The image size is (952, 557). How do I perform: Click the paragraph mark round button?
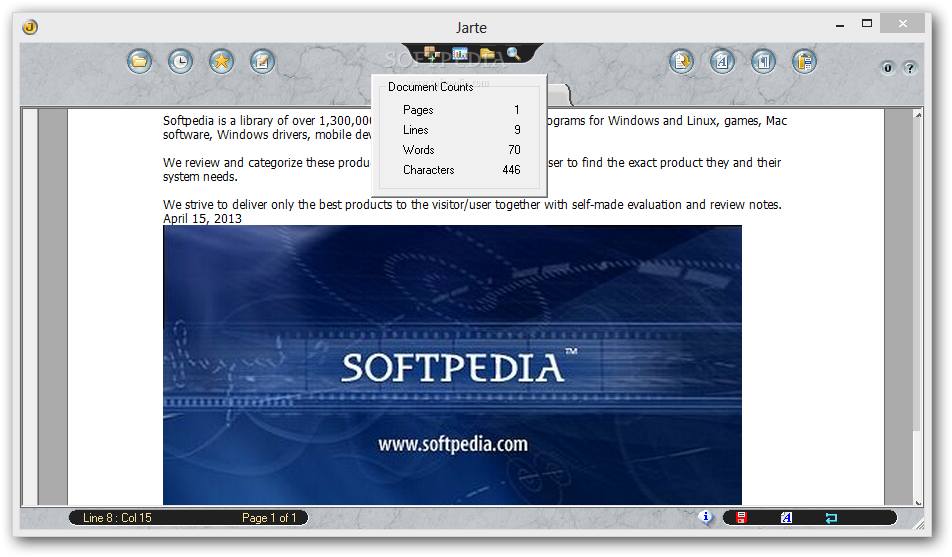point(763,61)
